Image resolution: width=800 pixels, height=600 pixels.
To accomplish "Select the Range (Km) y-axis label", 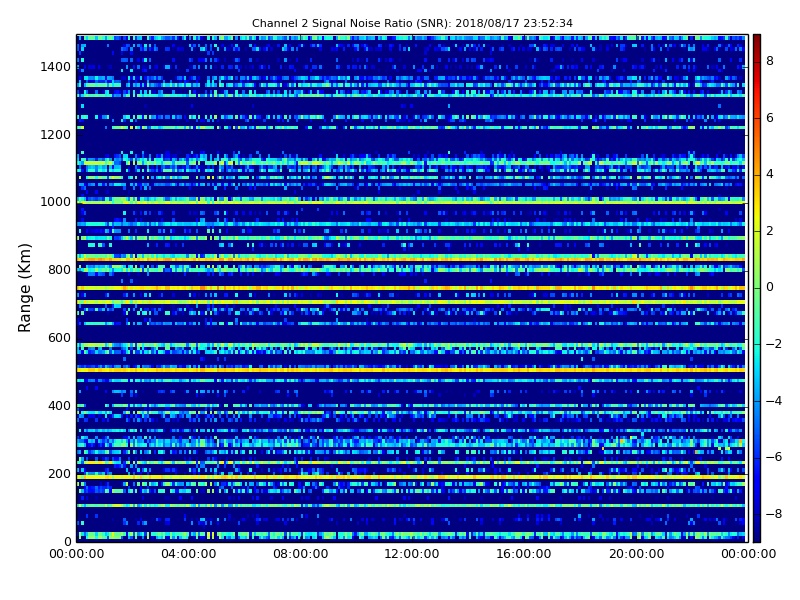I will click(24, 288).
